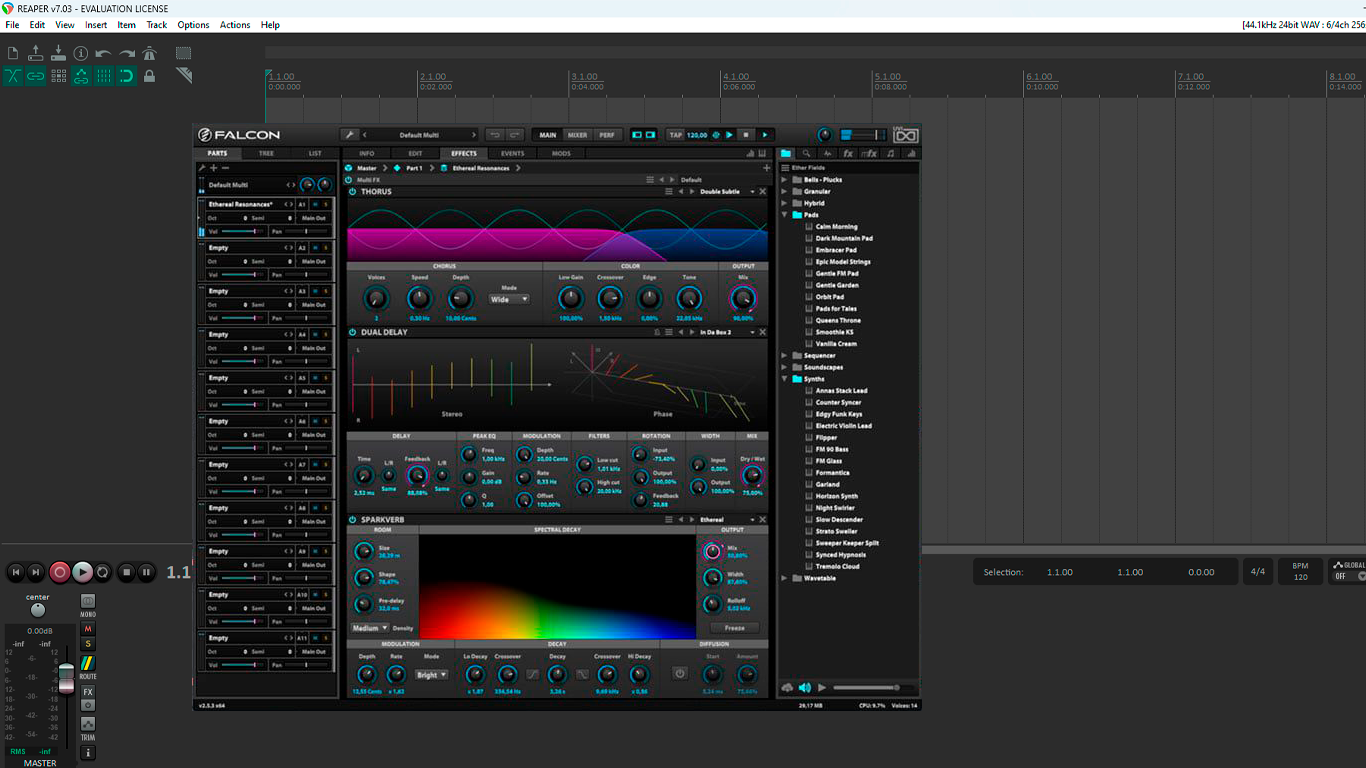Open the Falcon browser search tab
Screen dimensions: 1366x768
807,154
